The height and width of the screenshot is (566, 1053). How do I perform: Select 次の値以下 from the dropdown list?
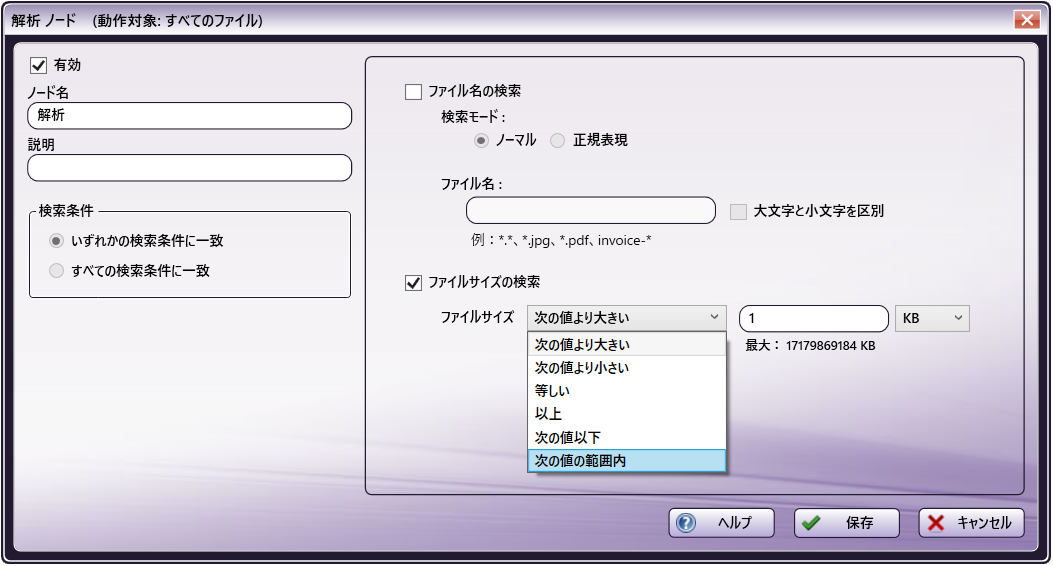pos(627,438)
